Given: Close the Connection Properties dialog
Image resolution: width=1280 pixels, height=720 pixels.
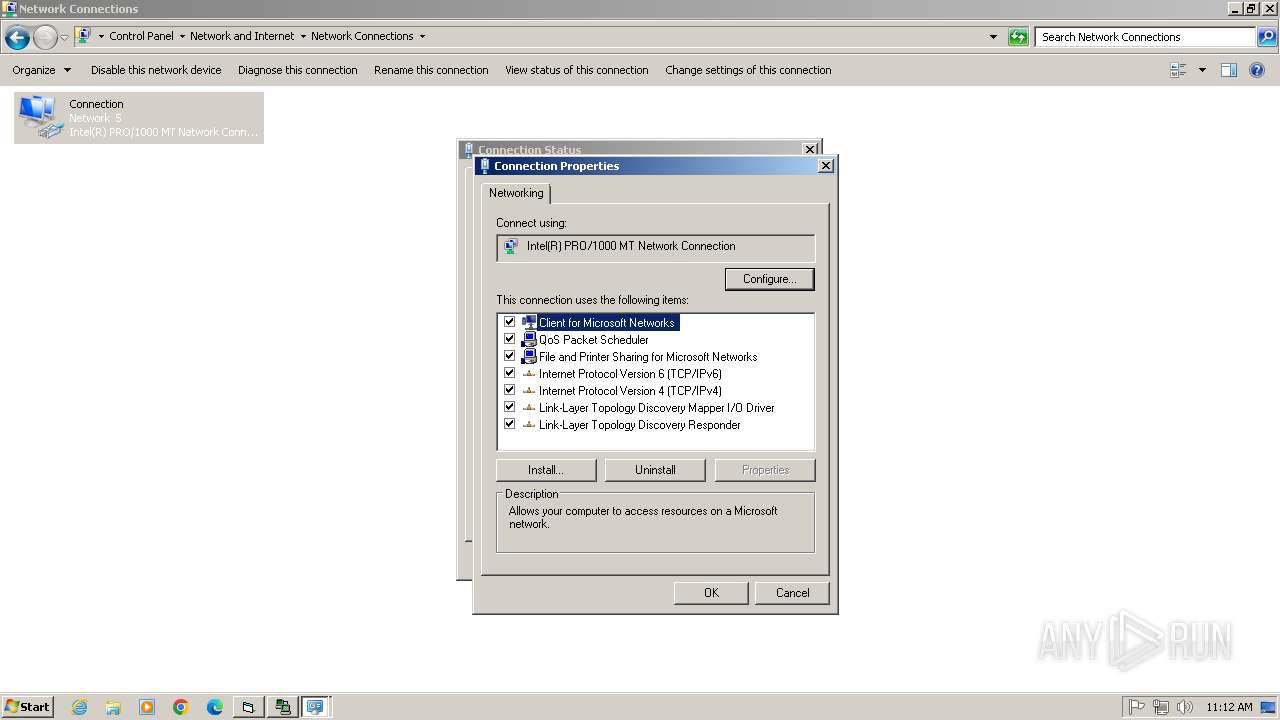Looking at the screenshot, I should pos(826,166).
